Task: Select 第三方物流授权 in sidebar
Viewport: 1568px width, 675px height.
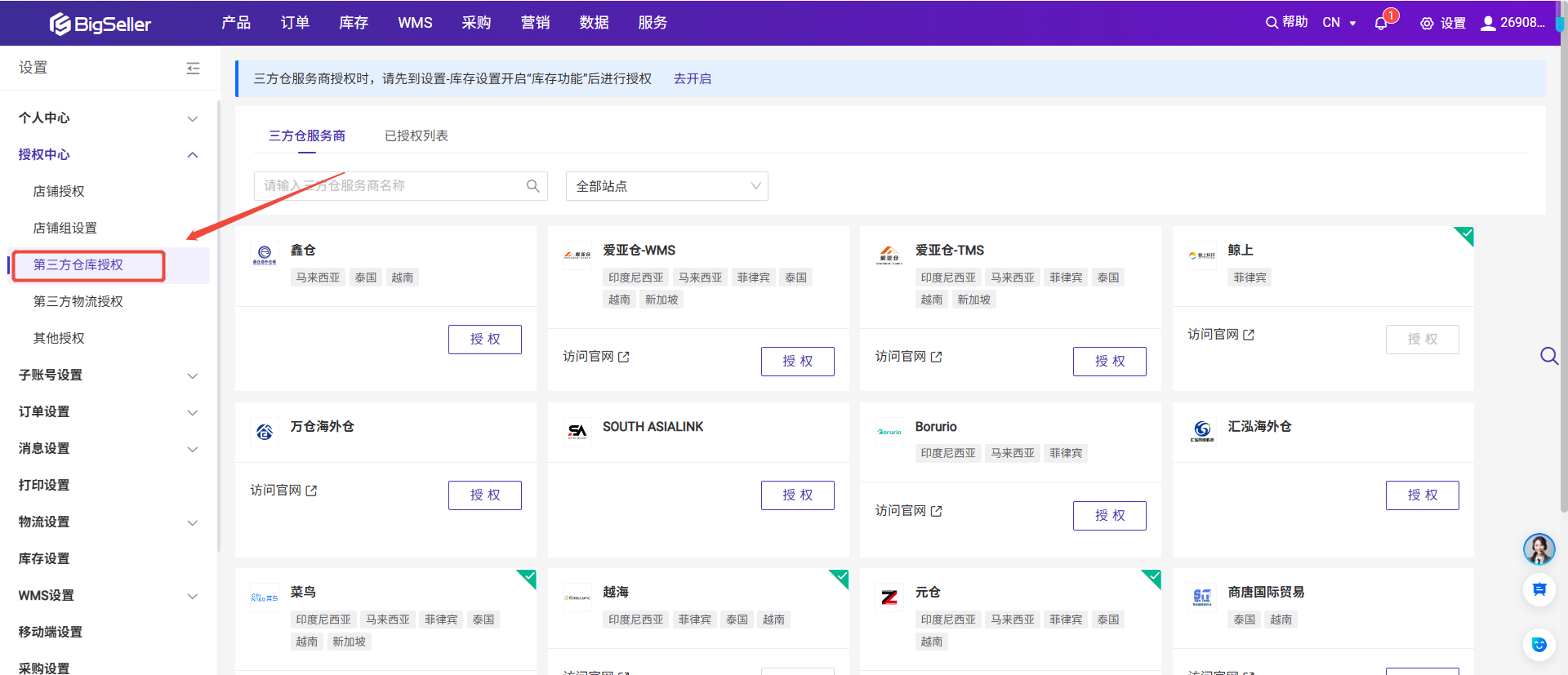Action: tap(78, 302)
